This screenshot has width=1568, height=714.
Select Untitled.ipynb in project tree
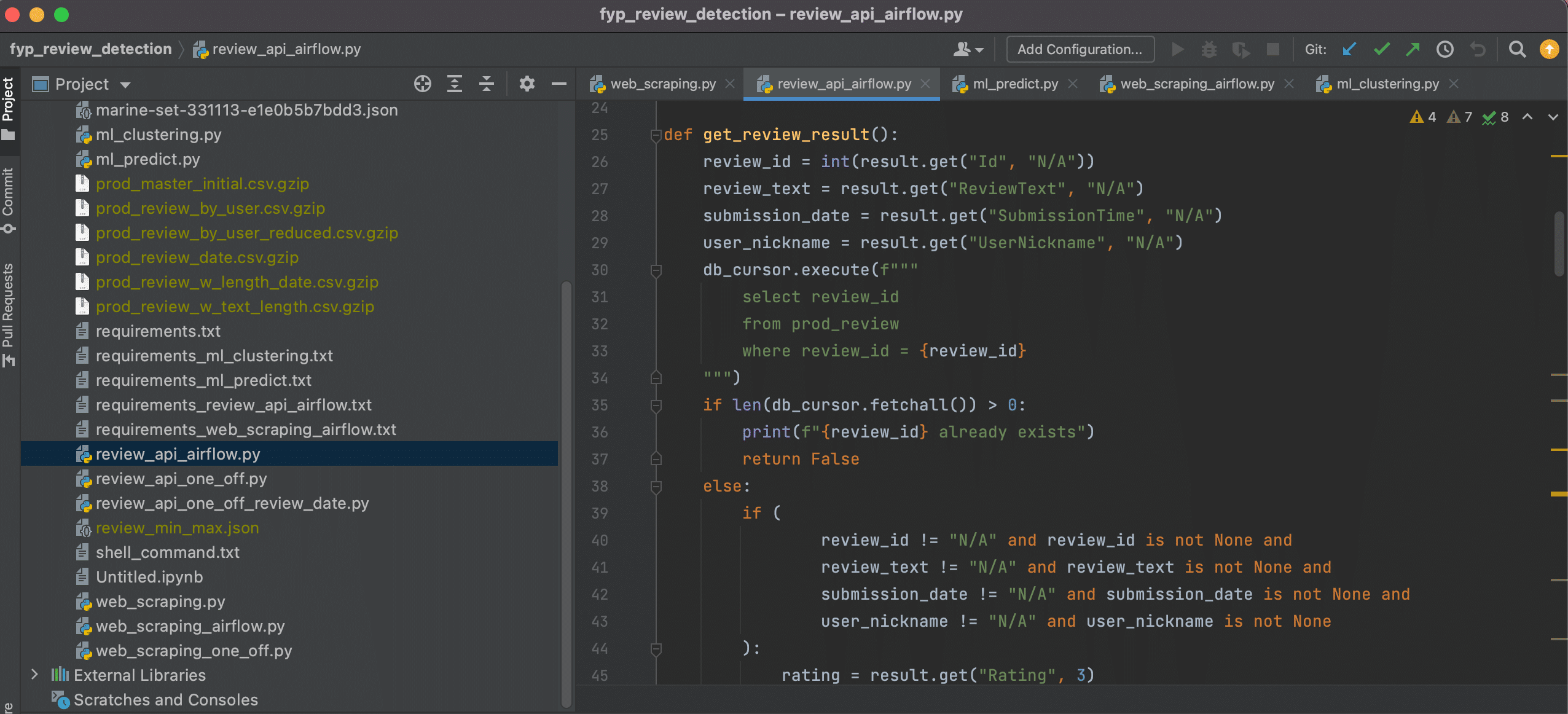coord(149,577)
